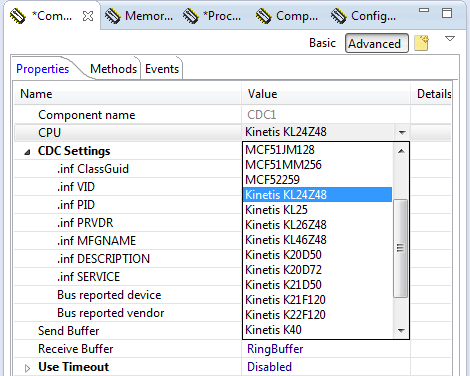Select the CPU property name
The width and height of the screenshot is (470, 376).
pos(49,133)
